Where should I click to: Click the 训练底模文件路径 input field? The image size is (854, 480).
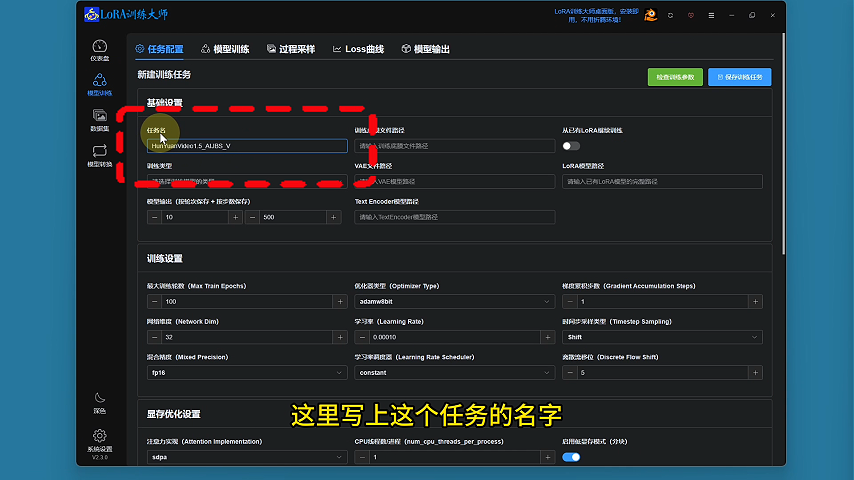click(x=454, y=146)
